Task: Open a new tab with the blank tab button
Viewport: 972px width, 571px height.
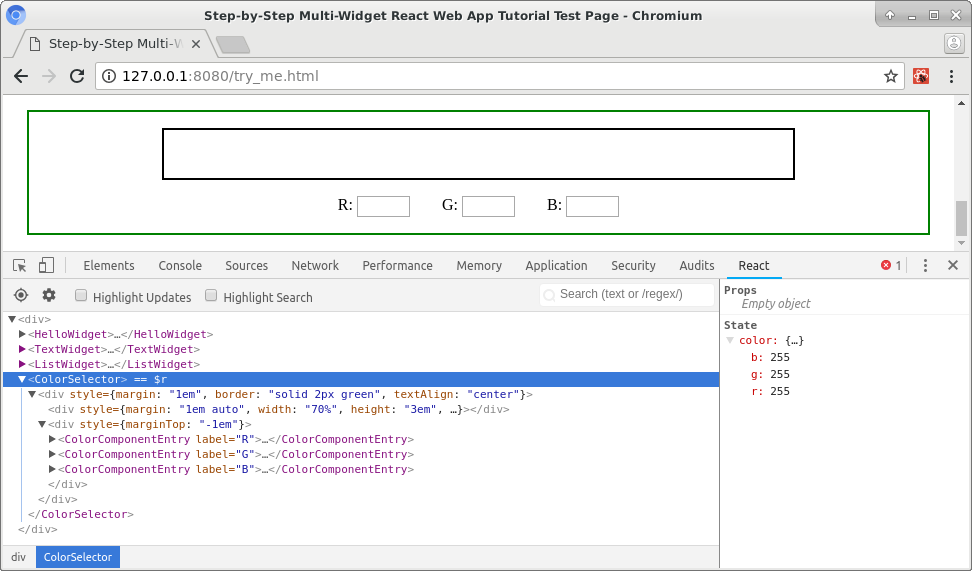Action: coord(233,45)
